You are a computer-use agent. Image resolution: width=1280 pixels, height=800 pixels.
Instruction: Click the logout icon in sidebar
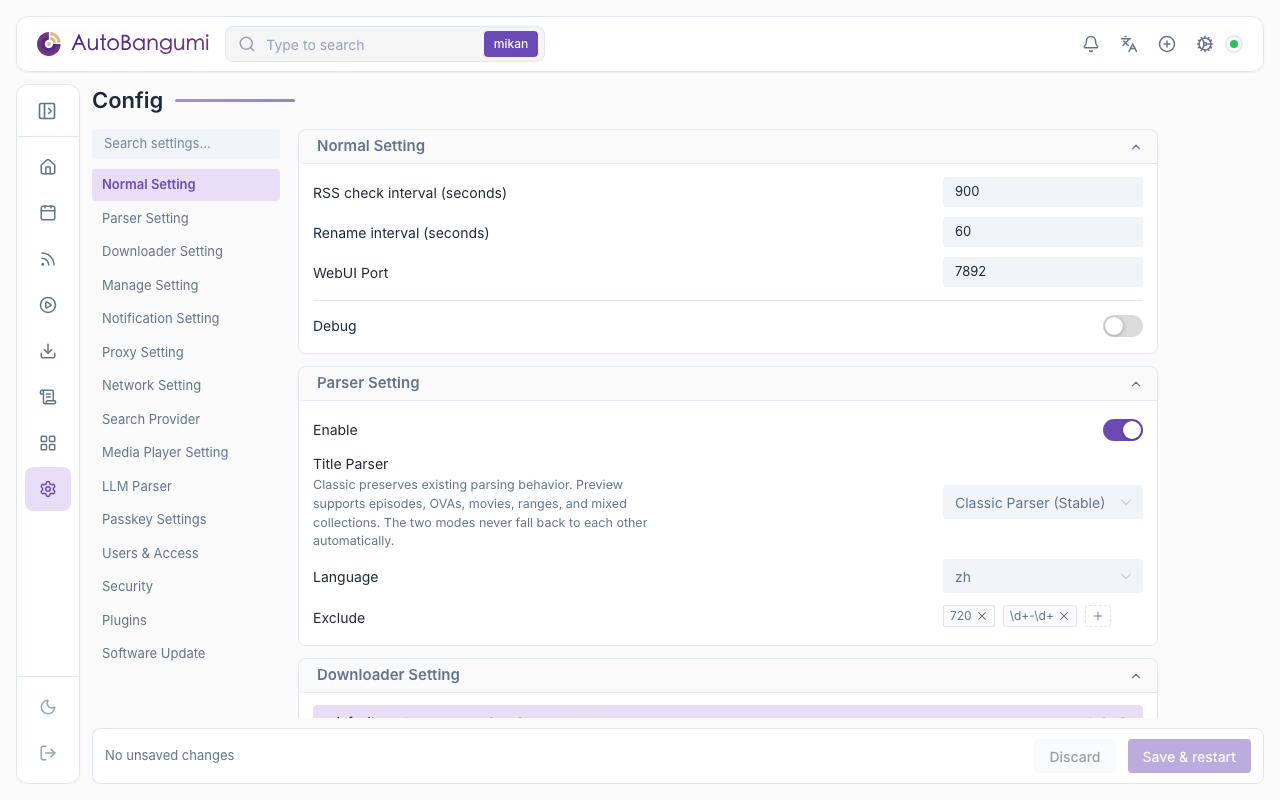(x=48, y=753)
